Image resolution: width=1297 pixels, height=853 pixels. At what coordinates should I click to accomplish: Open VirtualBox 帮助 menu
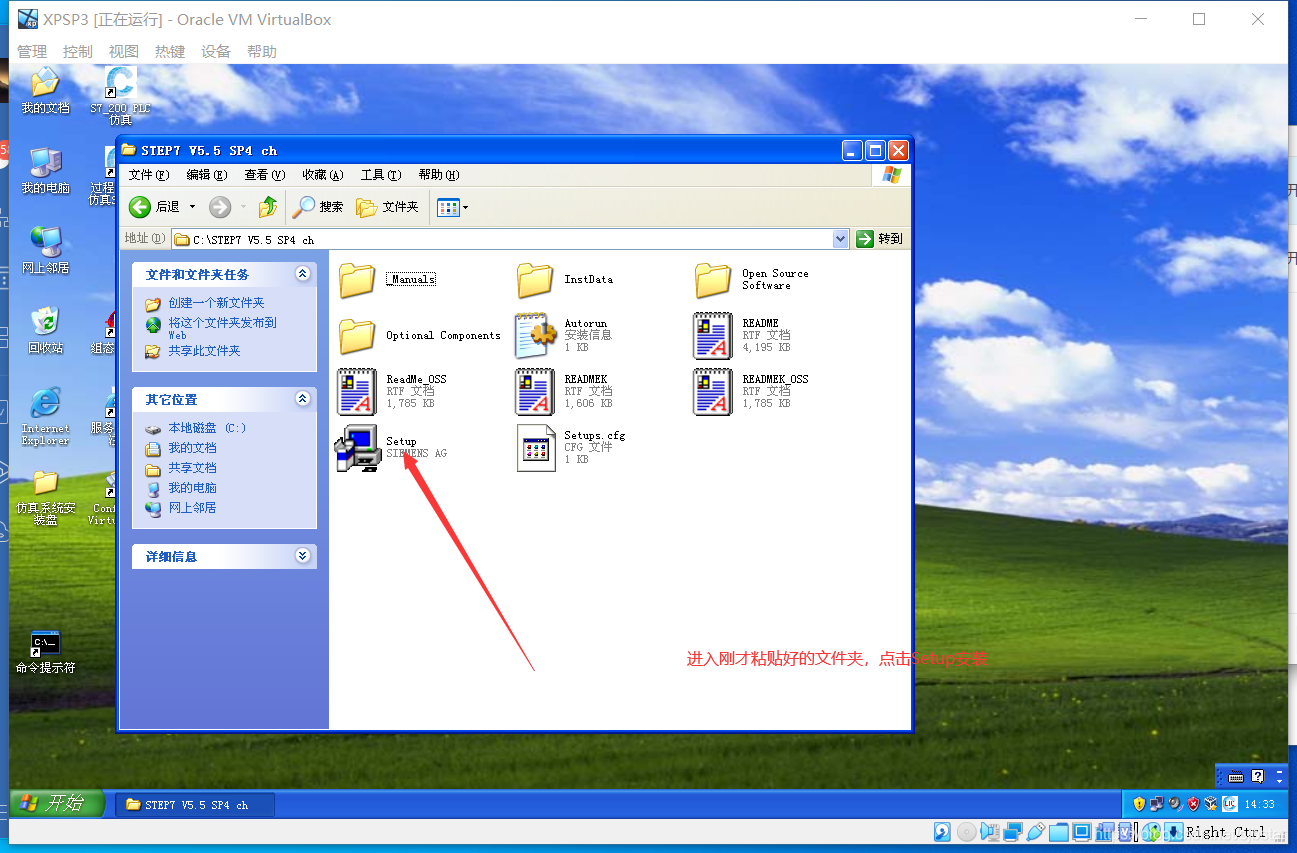(x=262, y=51)
